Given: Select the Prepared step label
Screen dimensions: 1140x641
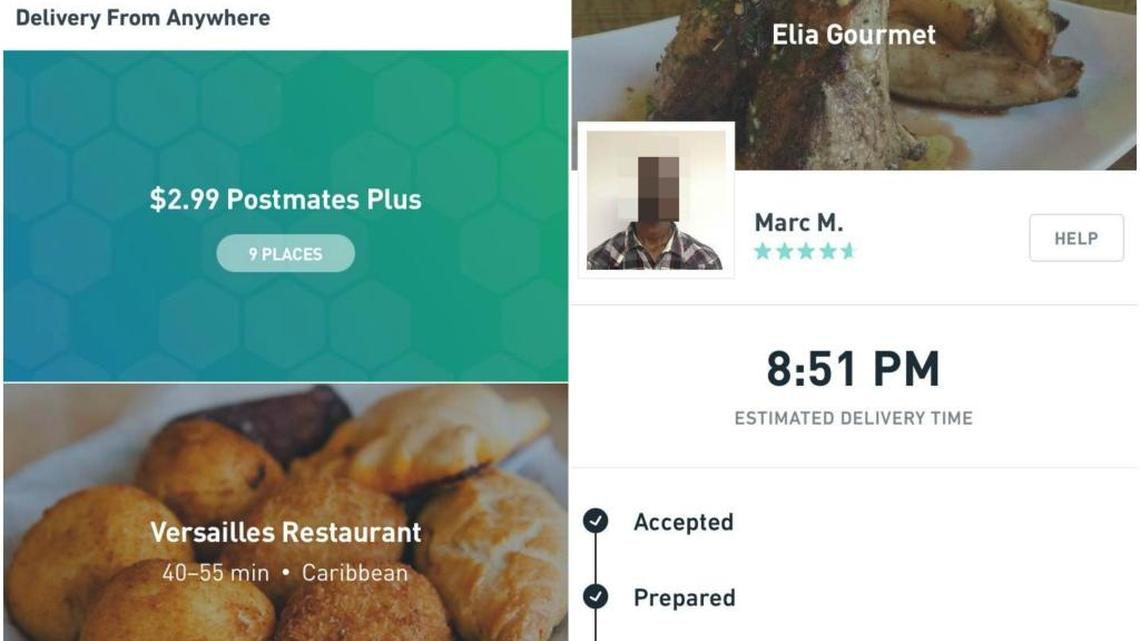Looking at the screenshot, I should coord(684,597).
